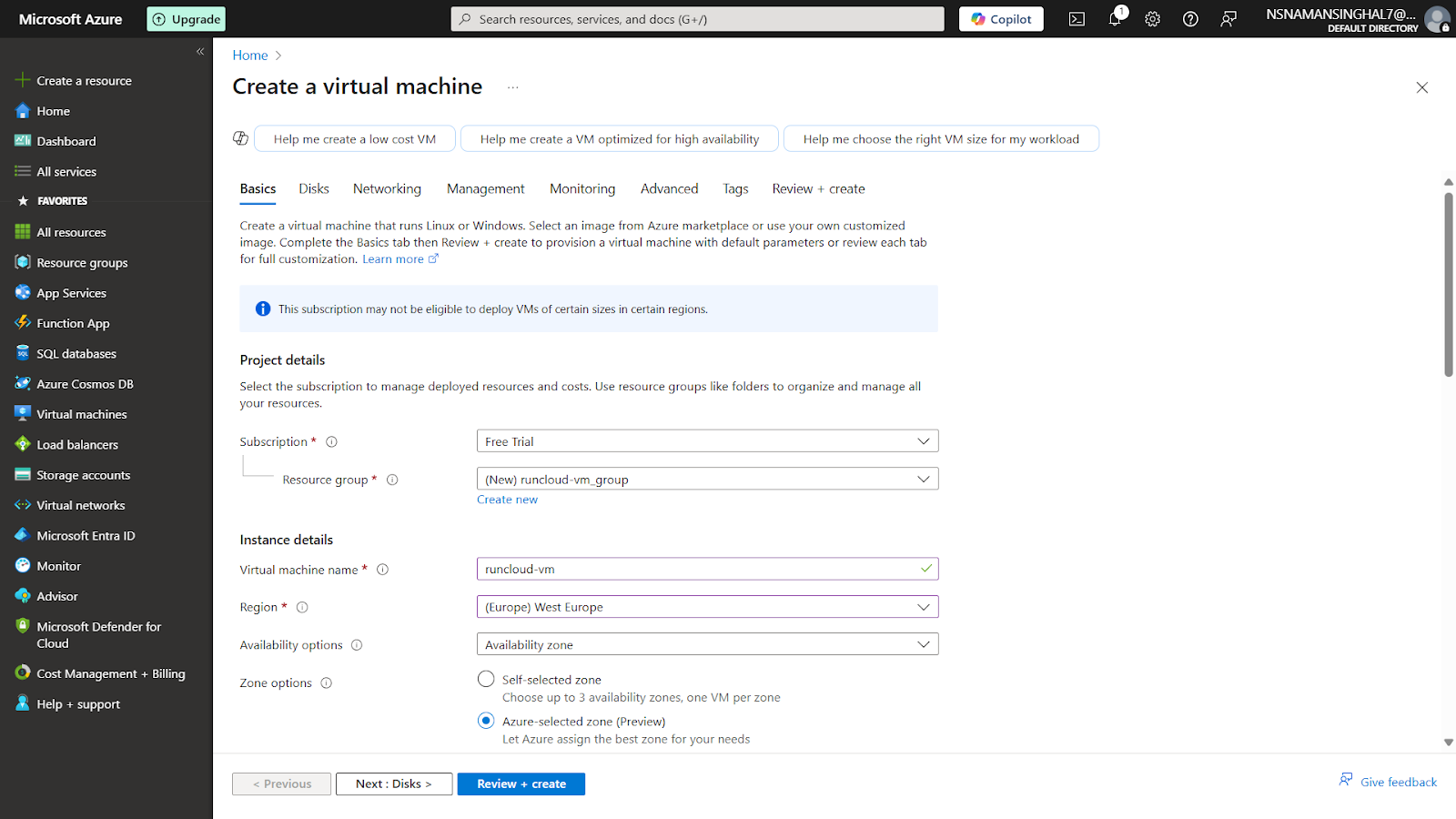Image resolution: width=1456 pixels, height=819 pixels.
Task: Open the notifications bell
Action: (x=1115, y=19)
